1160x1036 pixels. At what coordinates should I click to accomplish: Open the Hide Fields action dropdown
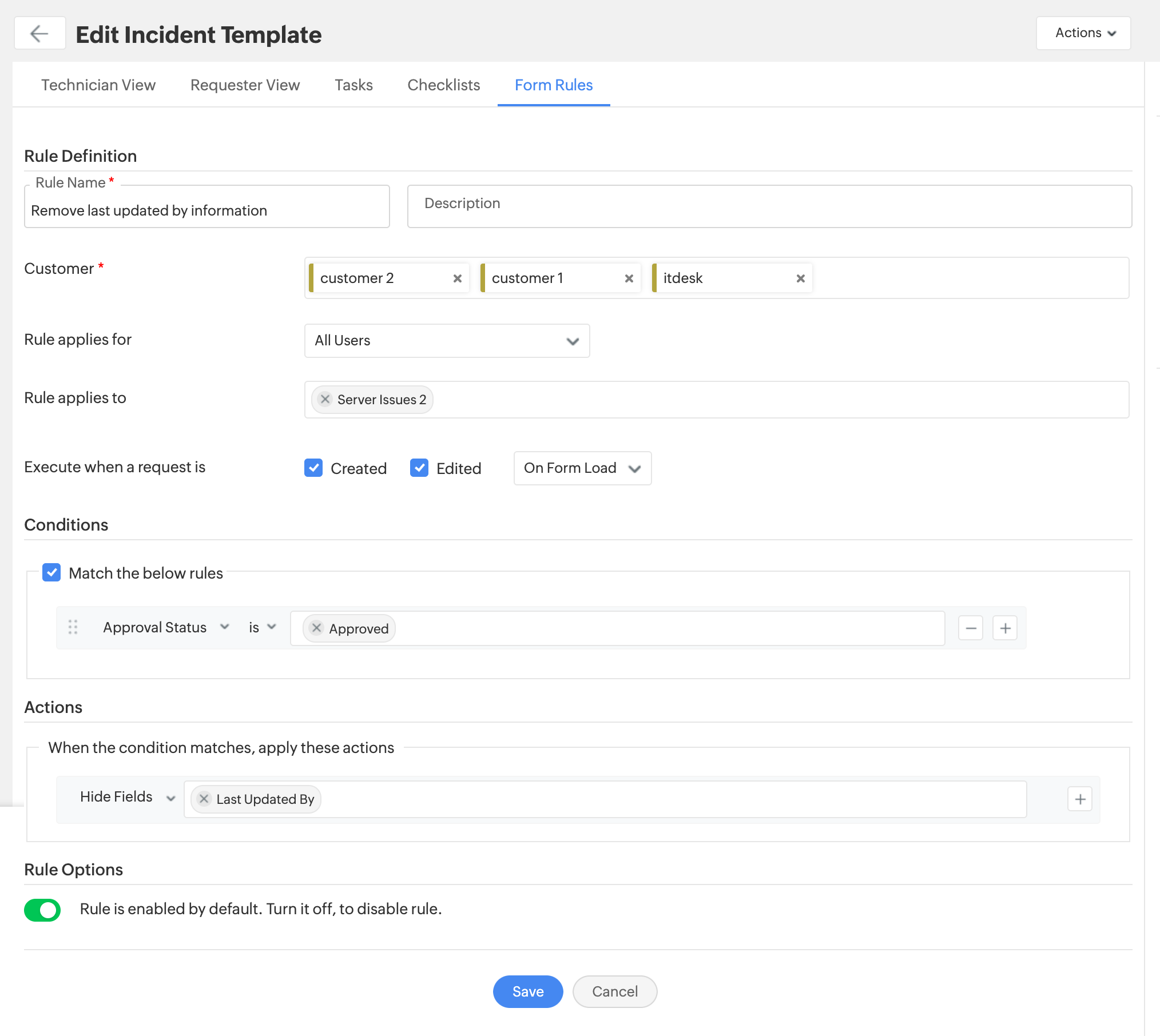127,797
